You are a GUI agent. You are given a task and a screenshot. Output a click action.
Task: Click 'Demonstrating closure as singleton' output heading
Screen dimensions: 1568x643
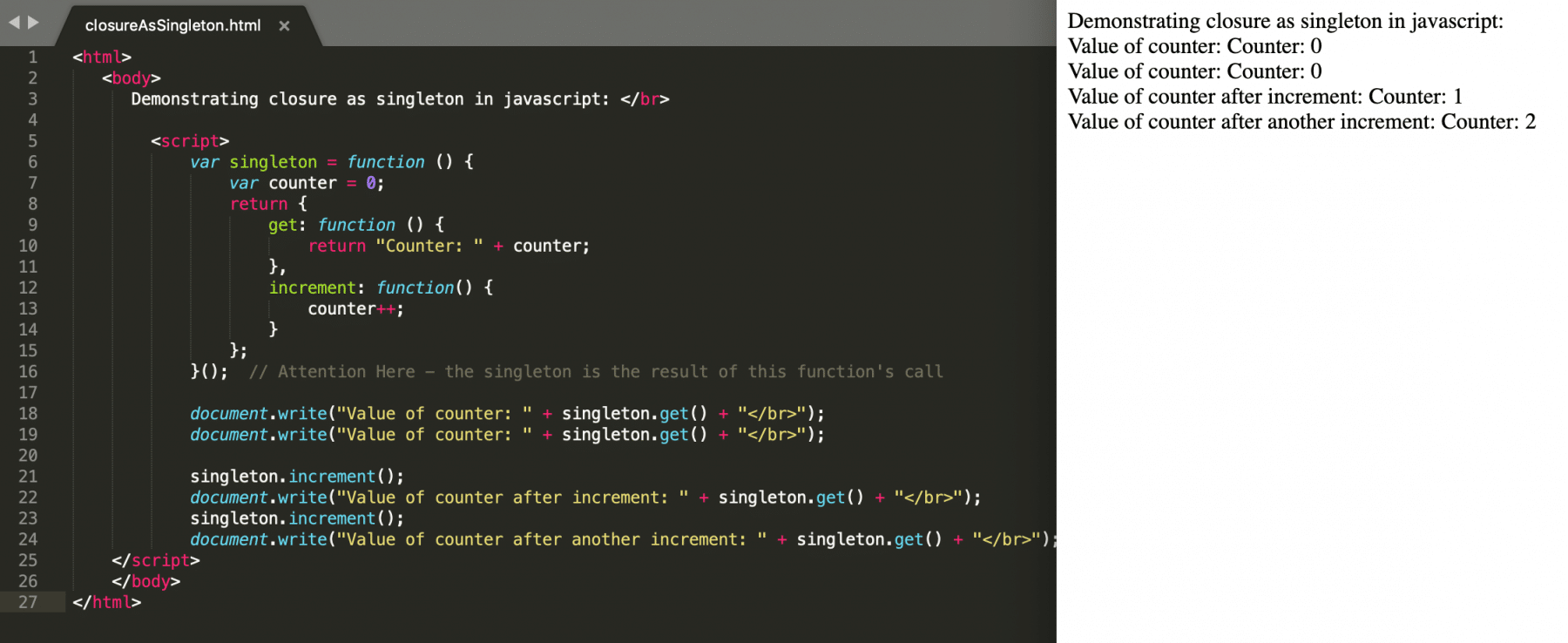tap(1285, 21)
